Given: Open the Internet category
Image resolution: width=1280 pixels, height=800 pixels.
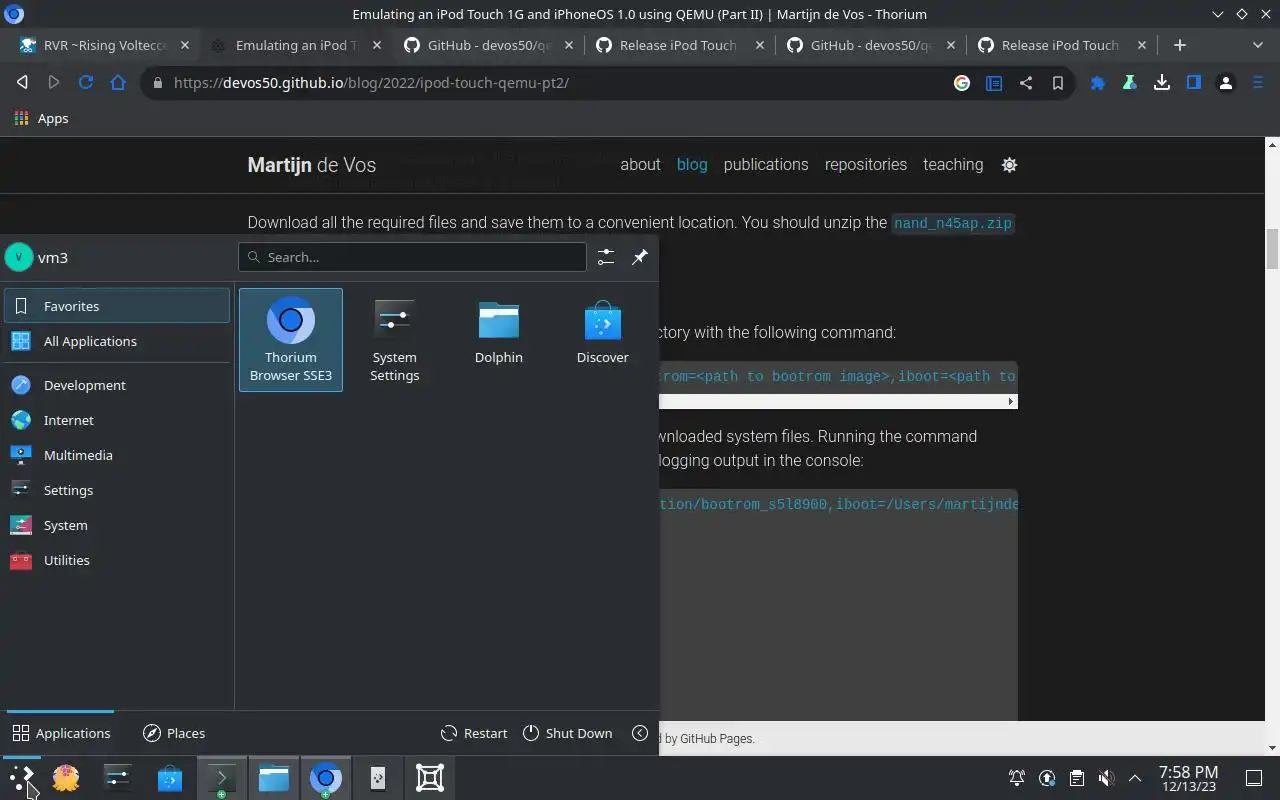Looking at the screenshot, I should [x=117, y=420].
